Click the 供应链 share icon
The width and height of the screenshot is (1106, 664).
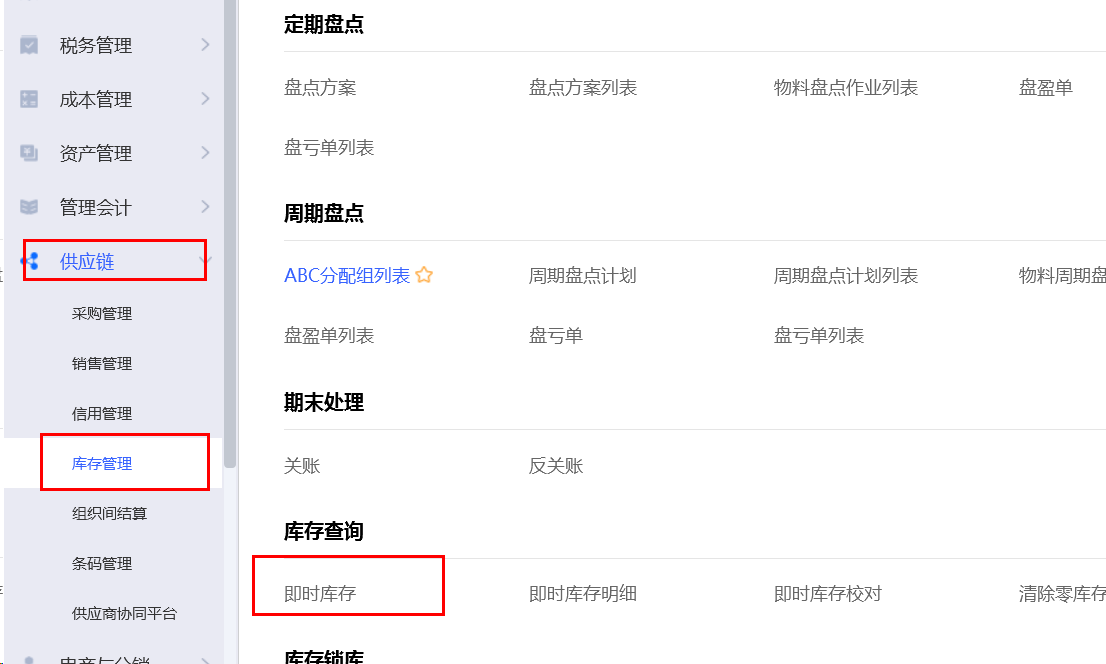click(30, 261)
